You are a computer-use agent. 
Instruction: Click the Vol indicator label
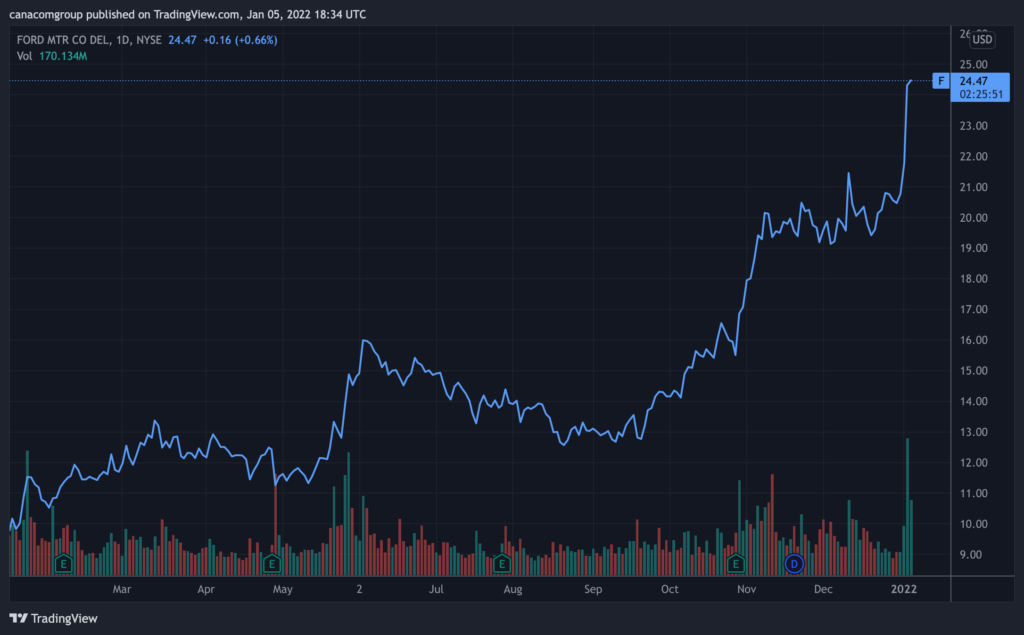click(x=24, y=56)
